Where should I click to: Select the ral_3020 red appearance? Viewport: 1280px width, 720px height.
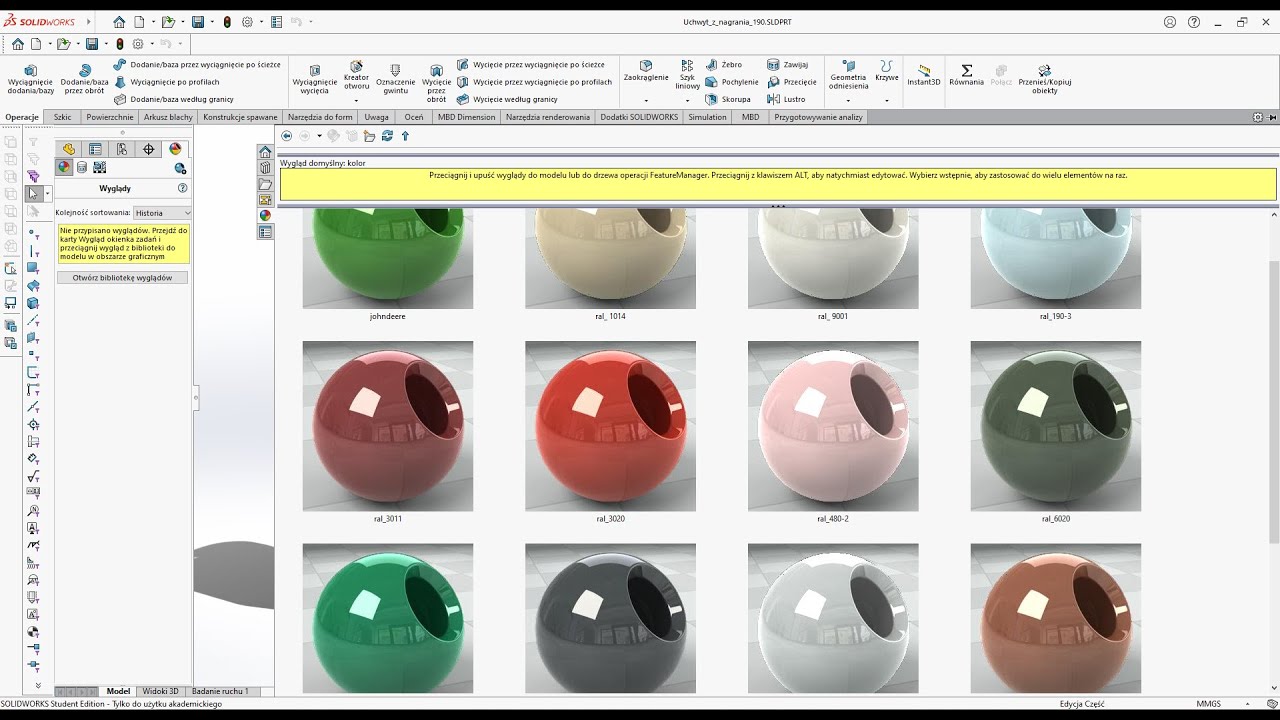click(610, 426)
